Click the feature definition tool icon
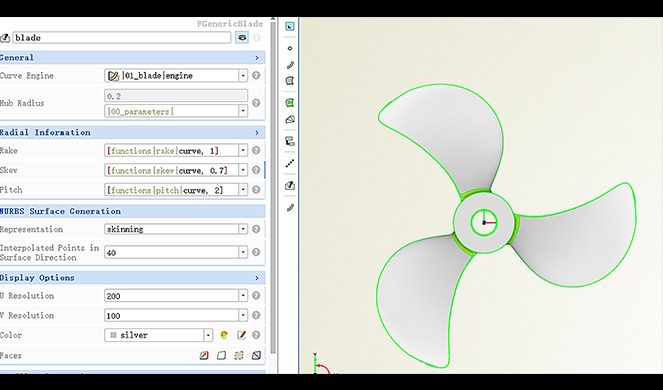 pos(290,141)
